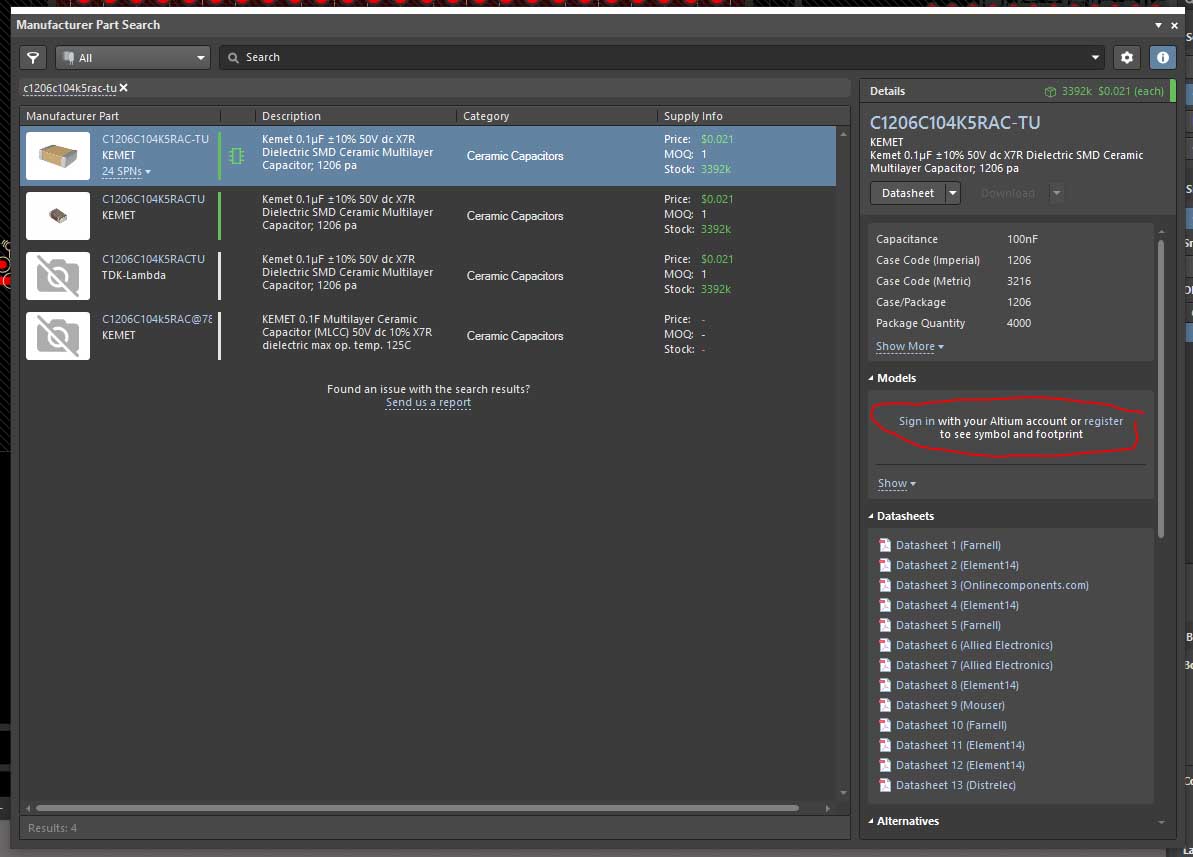Expand the Alternatives section
Image resolution: width=1193 pixels, height=857 pixels.
870,821
